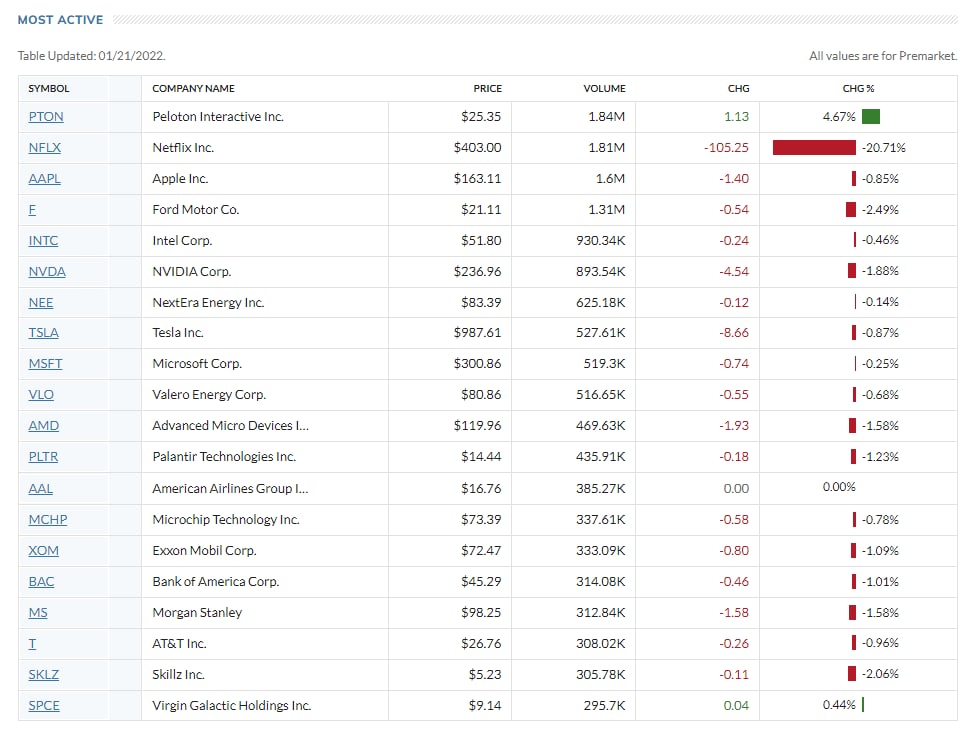Open the PTON symbol link
This screenshot has height=735, width=973.
coord(46,117)
